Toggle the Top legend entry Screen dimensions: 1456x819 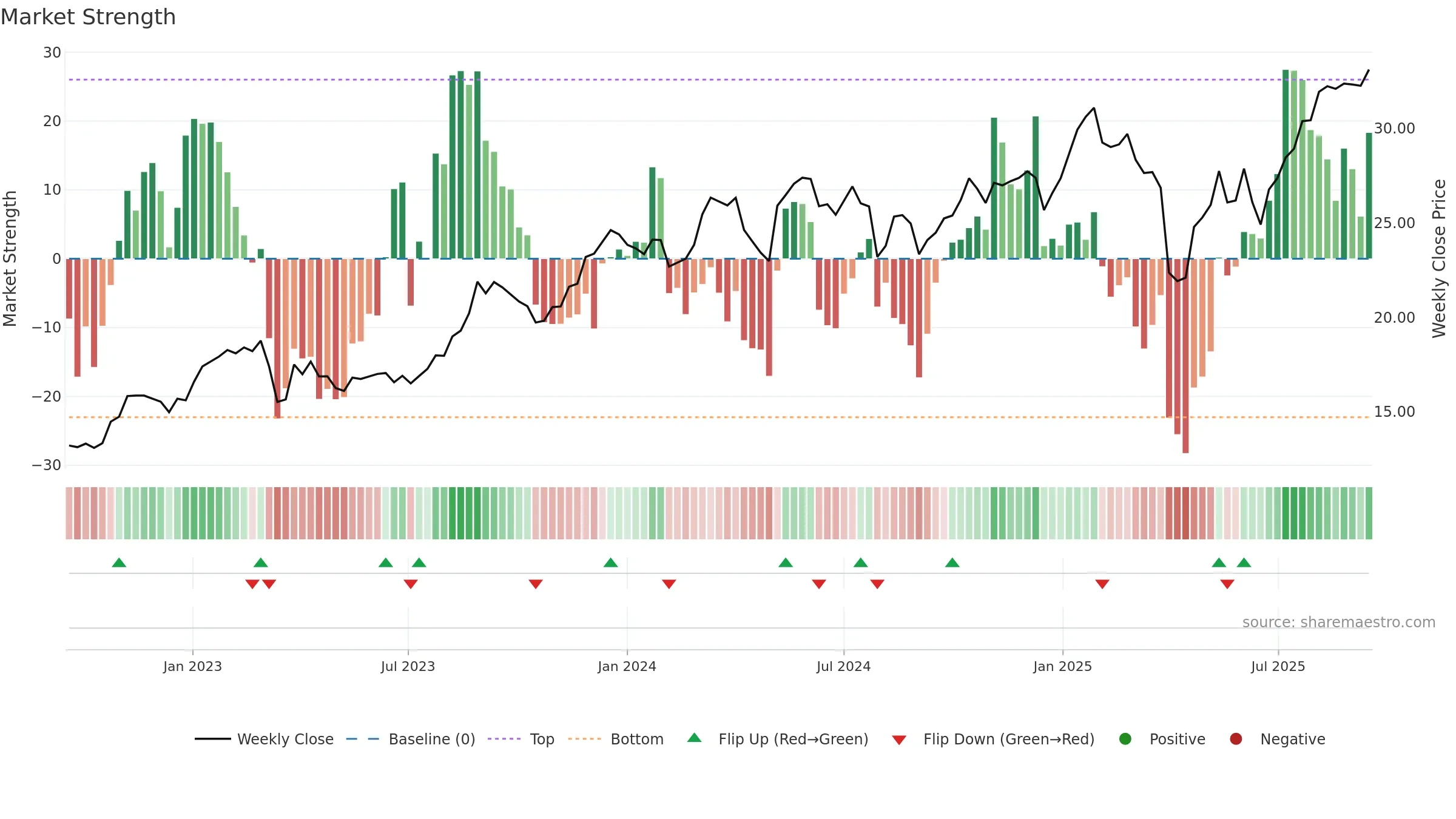coord(521,739)
